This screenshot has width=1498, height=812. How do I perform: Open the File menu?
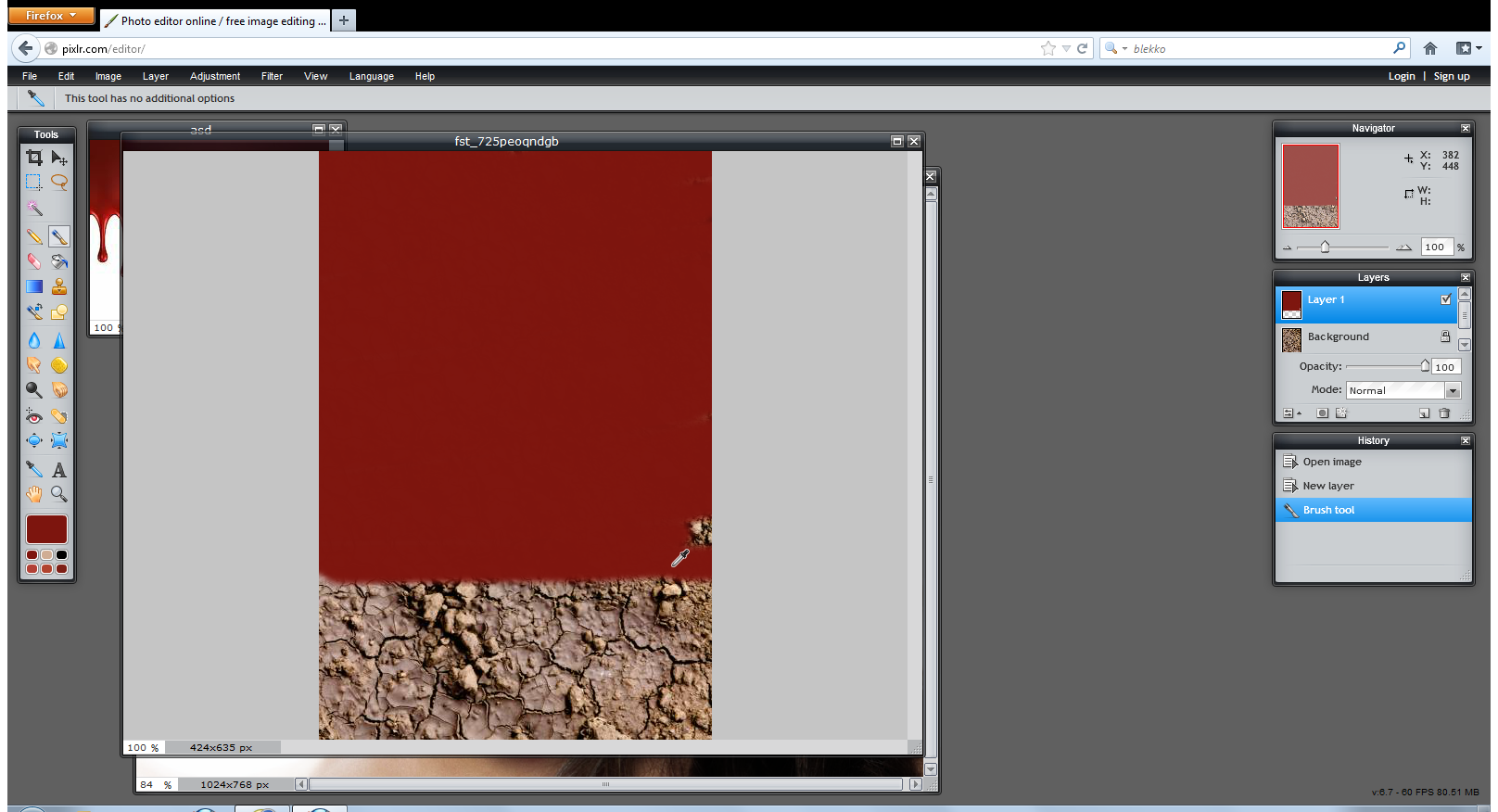pos(30,76)
